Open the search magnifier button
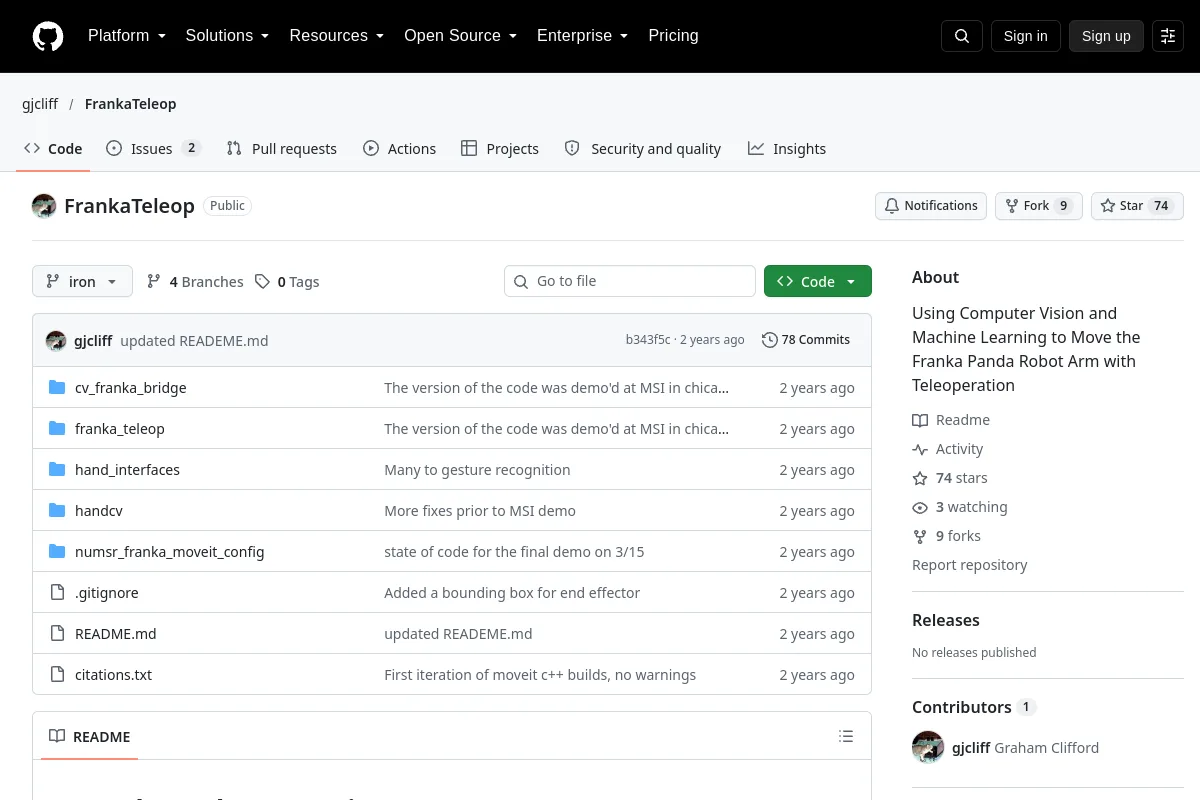The width and height of the screenshot is (1200, 800). [962, 36]
